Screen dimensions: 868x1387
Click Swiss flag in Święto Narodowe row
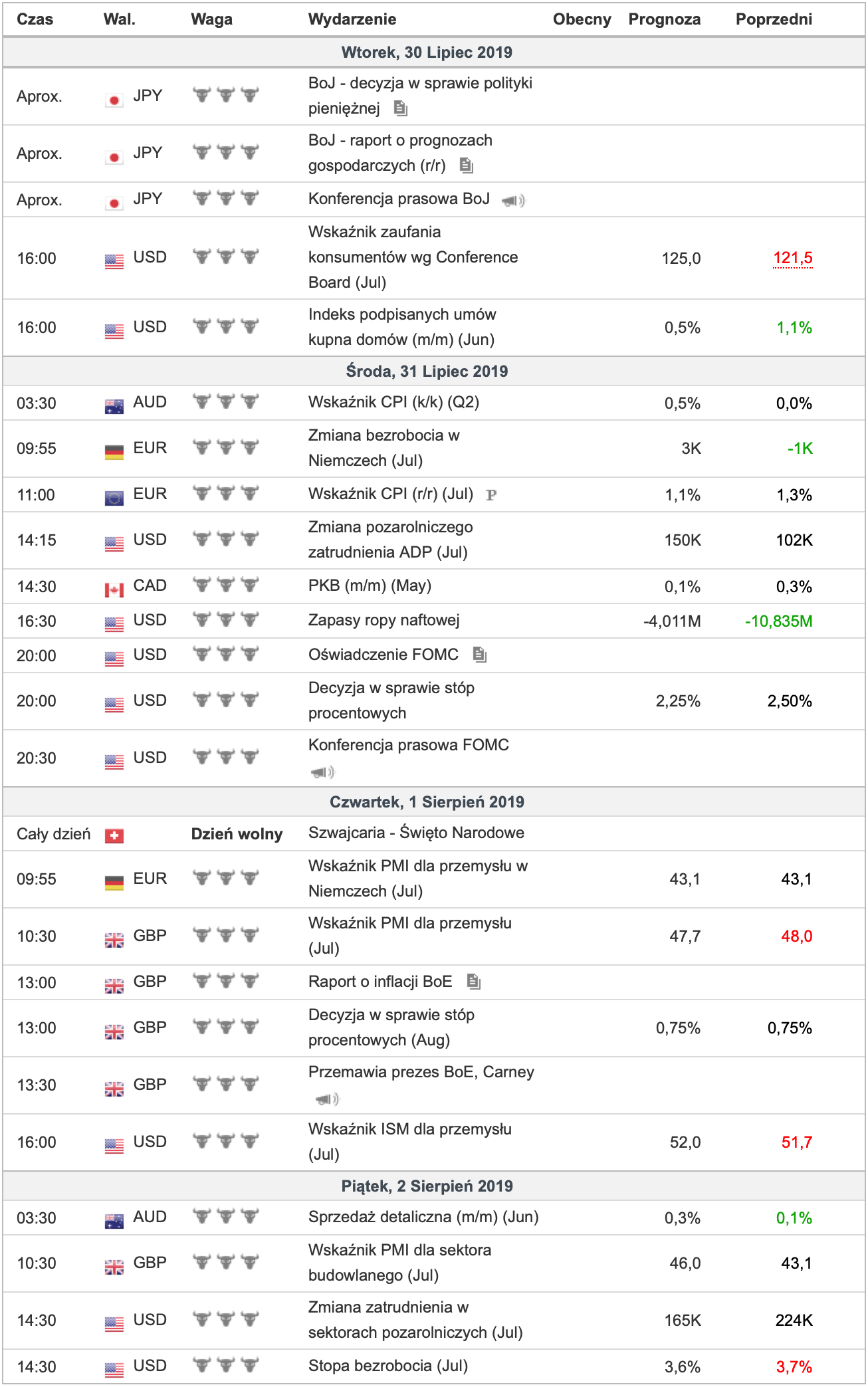pos(114,835)
